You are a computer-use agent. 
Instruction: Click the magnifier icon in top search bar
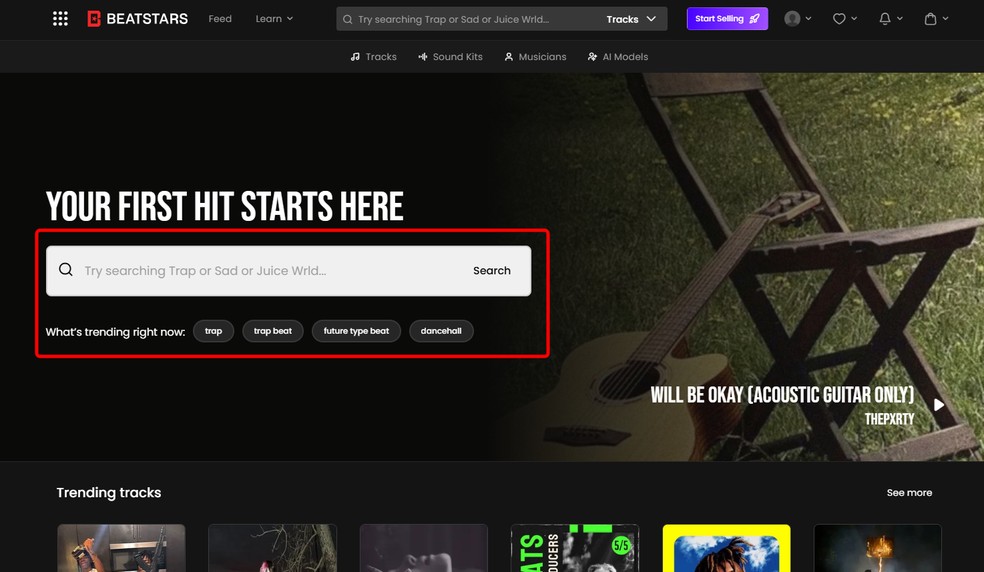click(x=347, y=19)
